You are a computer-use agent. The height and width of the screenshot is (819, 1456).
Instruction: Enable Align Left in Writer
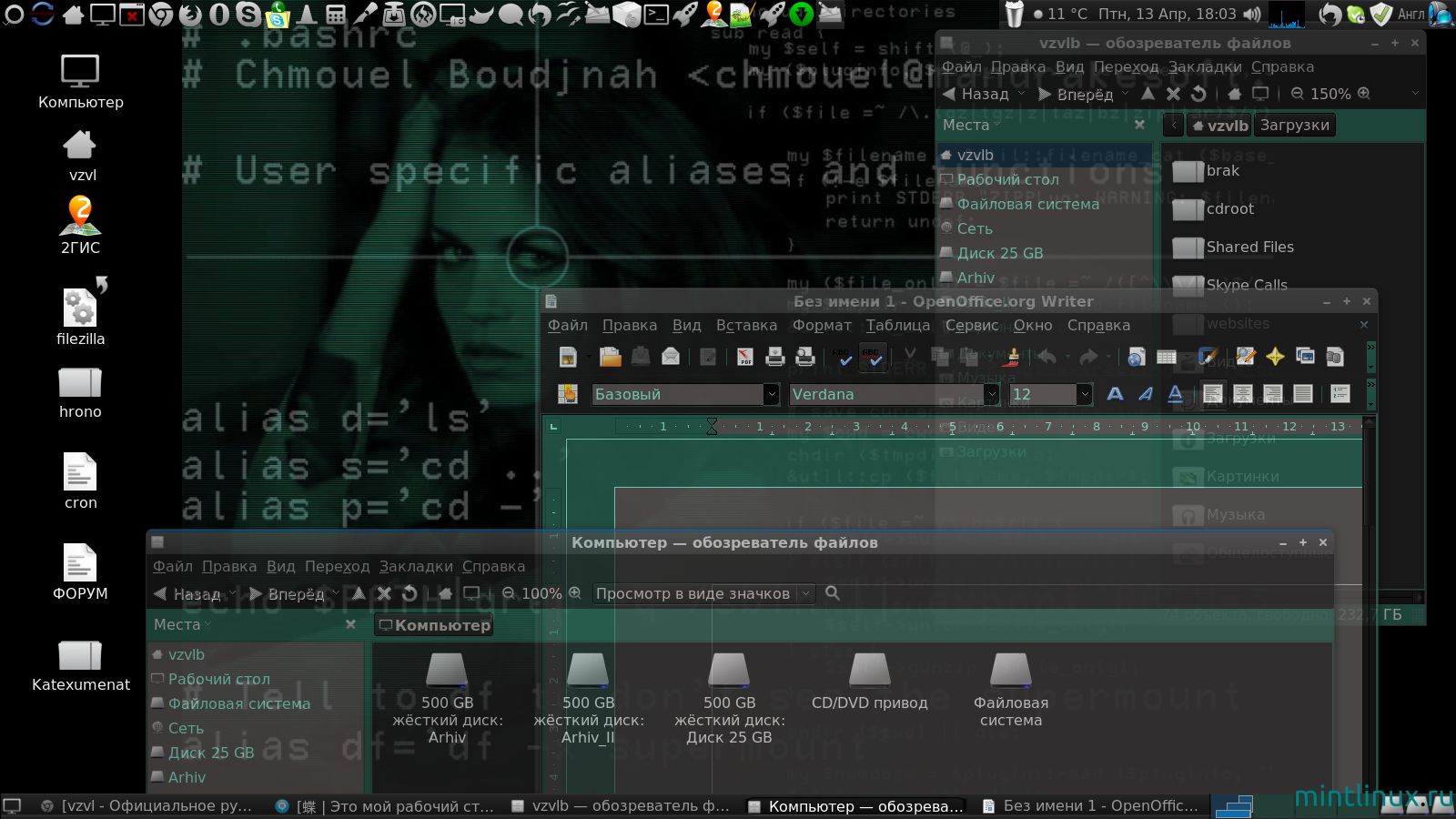pos(1213,394)
